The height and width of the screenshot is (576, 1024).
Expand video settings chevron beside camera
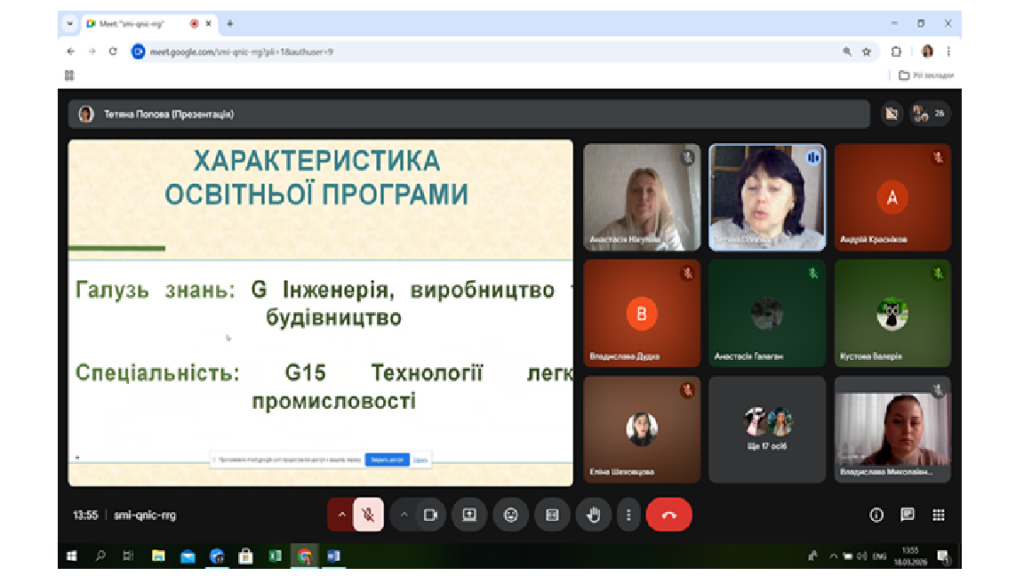pos(404,515)
